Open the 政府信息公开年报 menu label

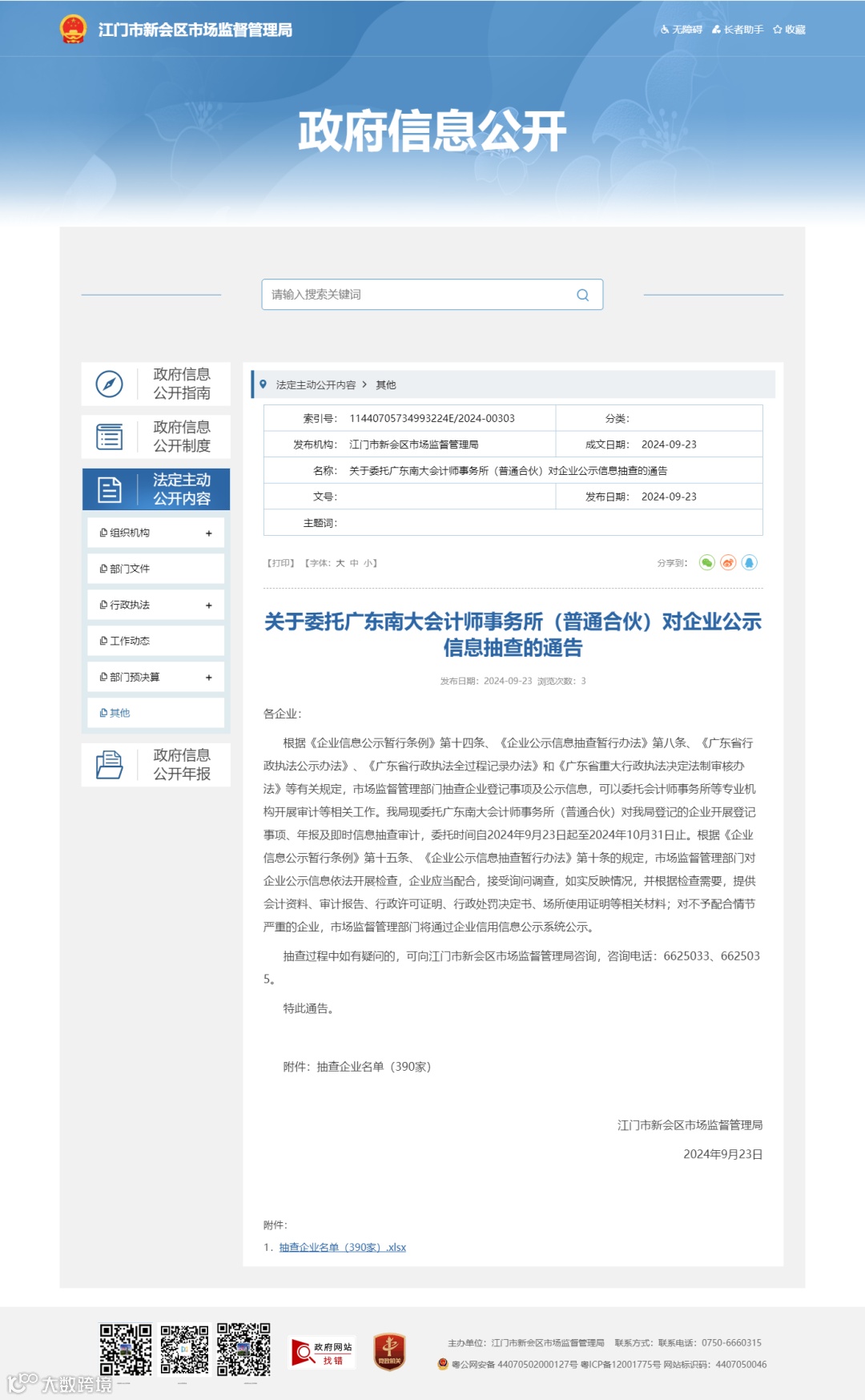(x=182, y=765)
